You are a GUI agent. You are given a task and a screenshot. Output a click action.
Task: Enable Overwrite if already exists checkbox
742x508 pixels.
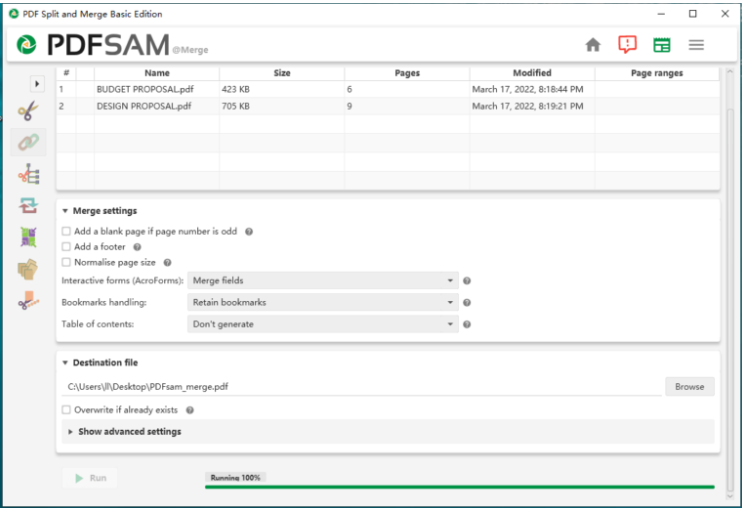coord(66,410)
